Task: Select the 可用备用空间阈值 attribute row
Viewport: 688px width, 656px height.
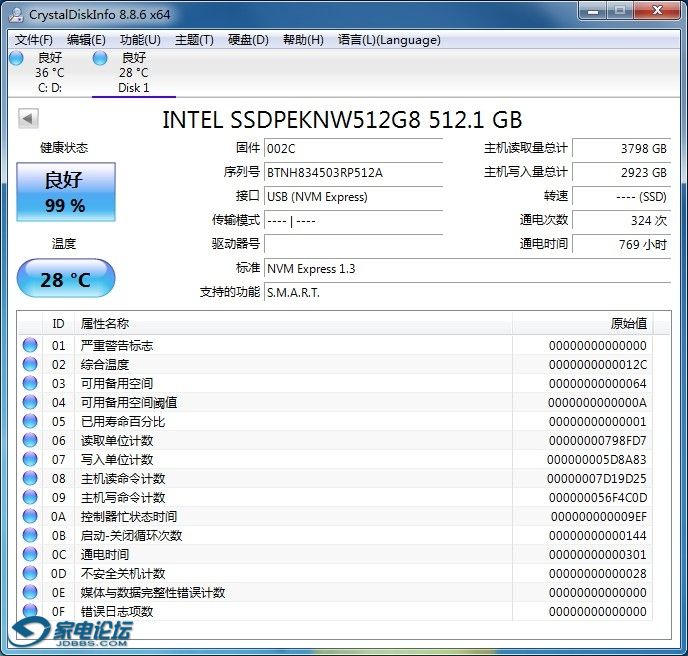Action: coord(335,402)
